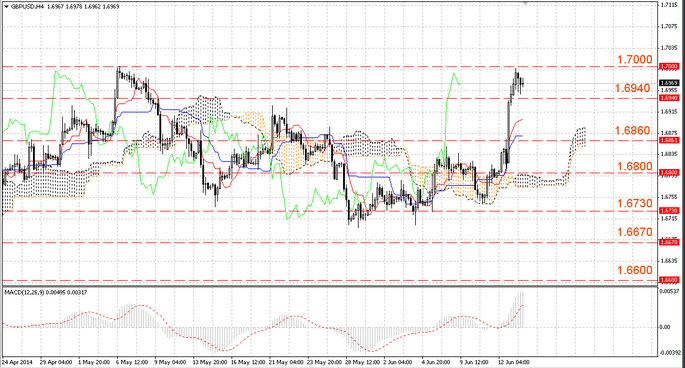Viewport: 685px width, 368px height.
Task: Click the 1.6755 price axis value
Action: [x=669, y=197]
